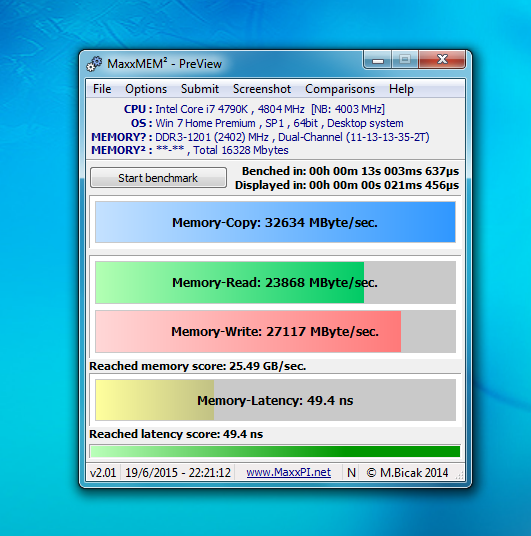Click the 'Displayed in' time readout

[x=347, y=185]
